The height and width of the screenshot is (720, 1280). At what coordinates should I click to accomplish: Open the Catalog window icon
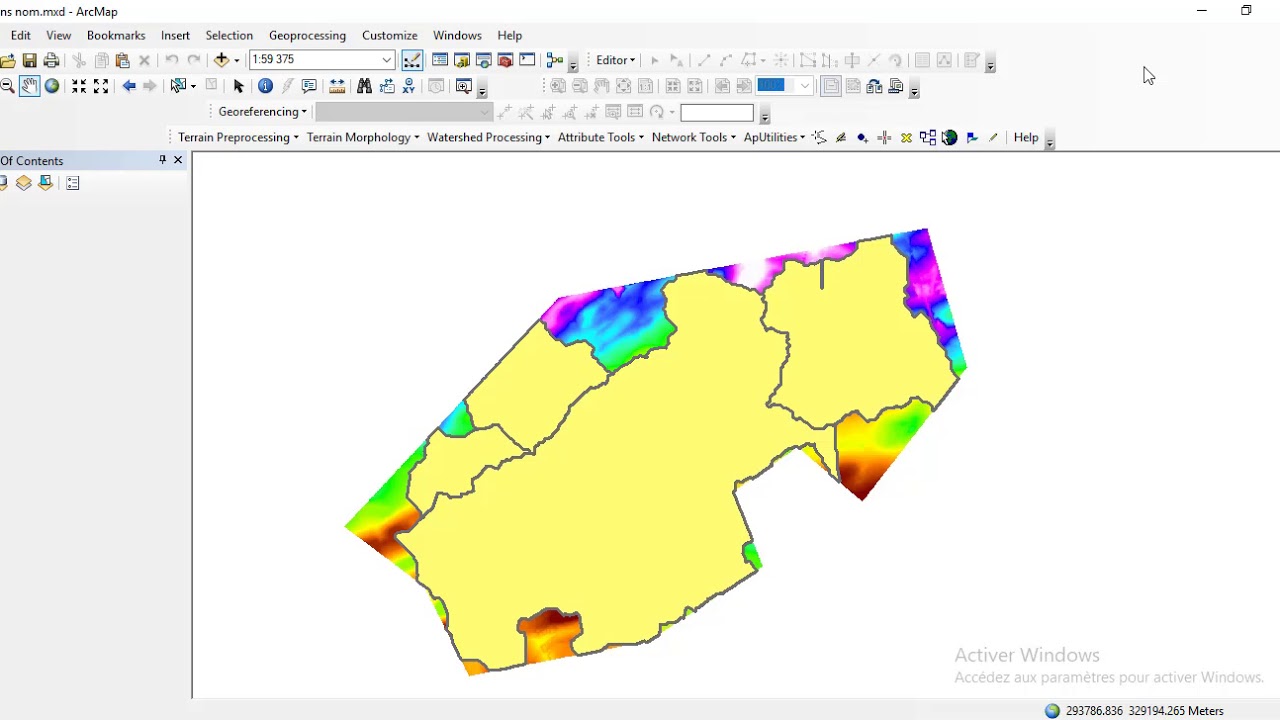(461, 60)
